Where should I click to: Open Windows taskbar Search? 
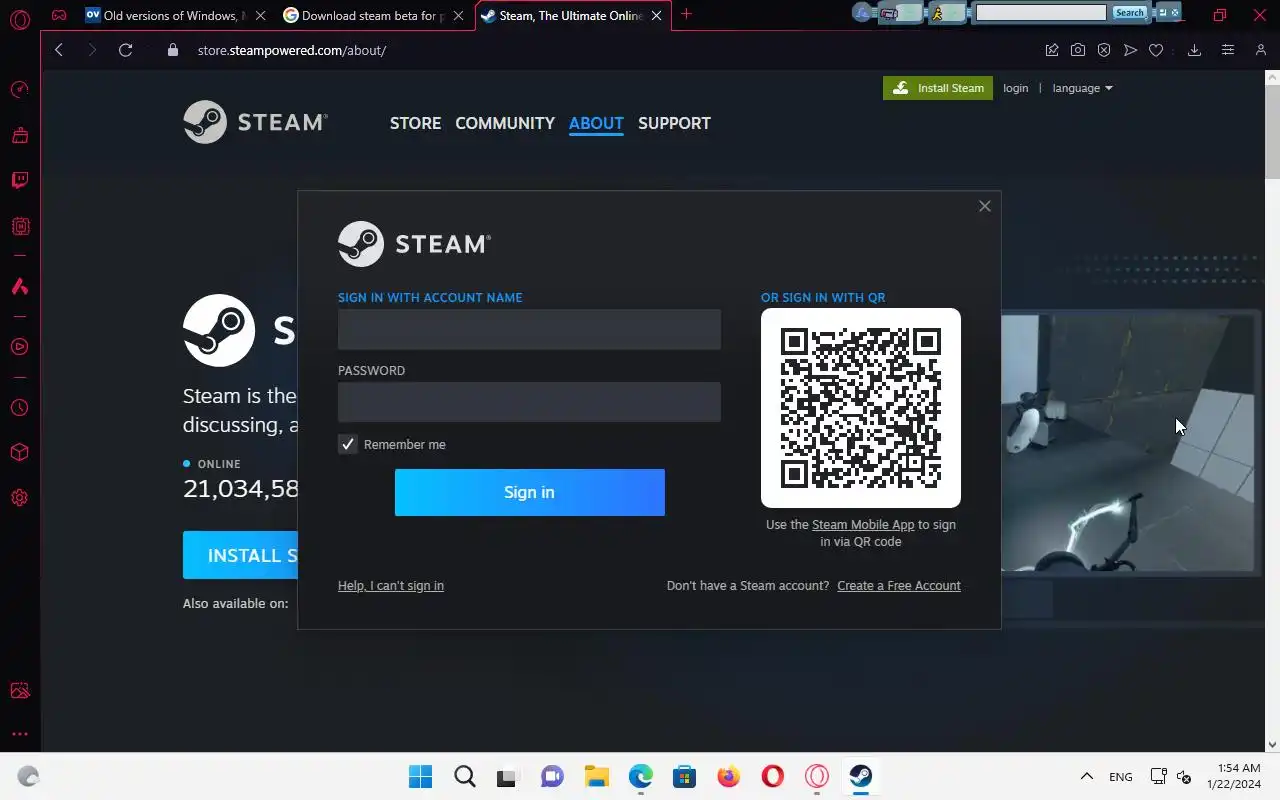[x=465, y=776]
